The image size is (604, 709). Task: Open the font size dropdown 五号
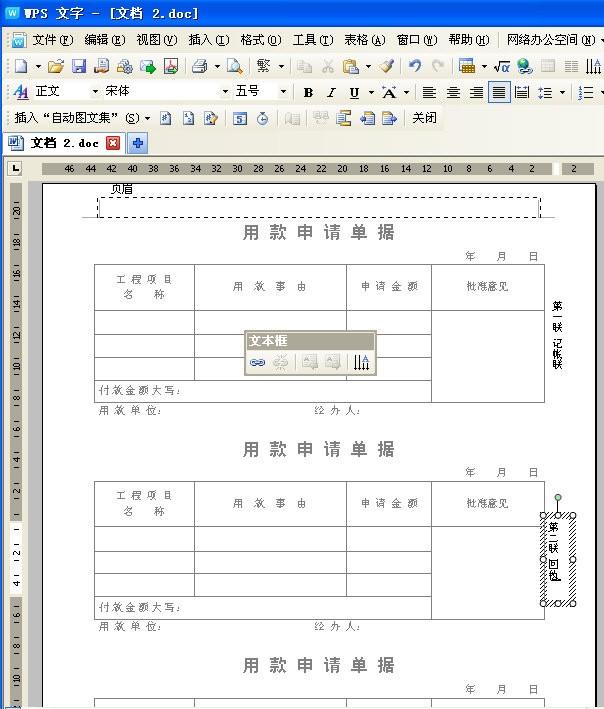click(x=283, y=92)
